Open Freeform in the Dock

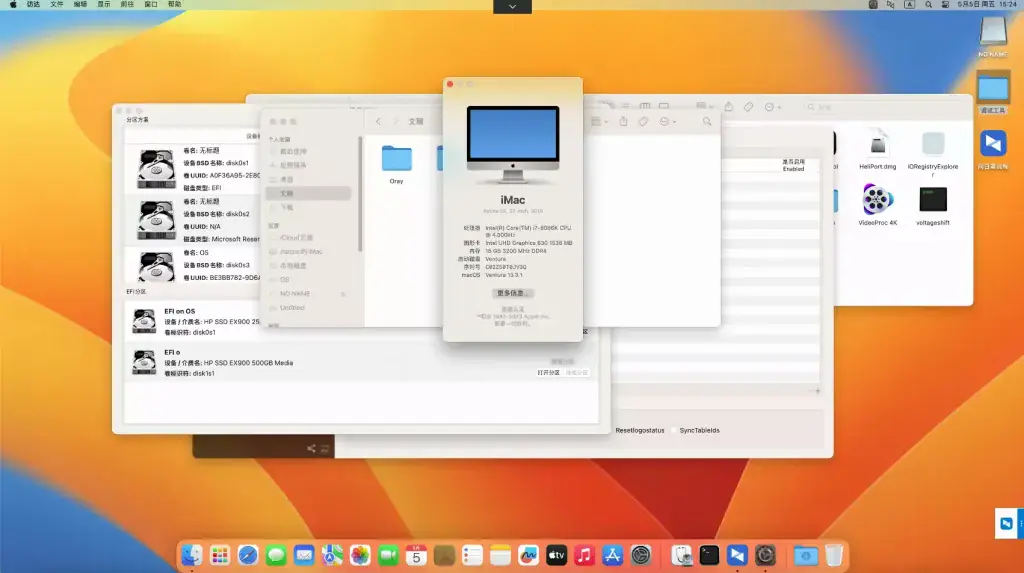pos(528,555)
